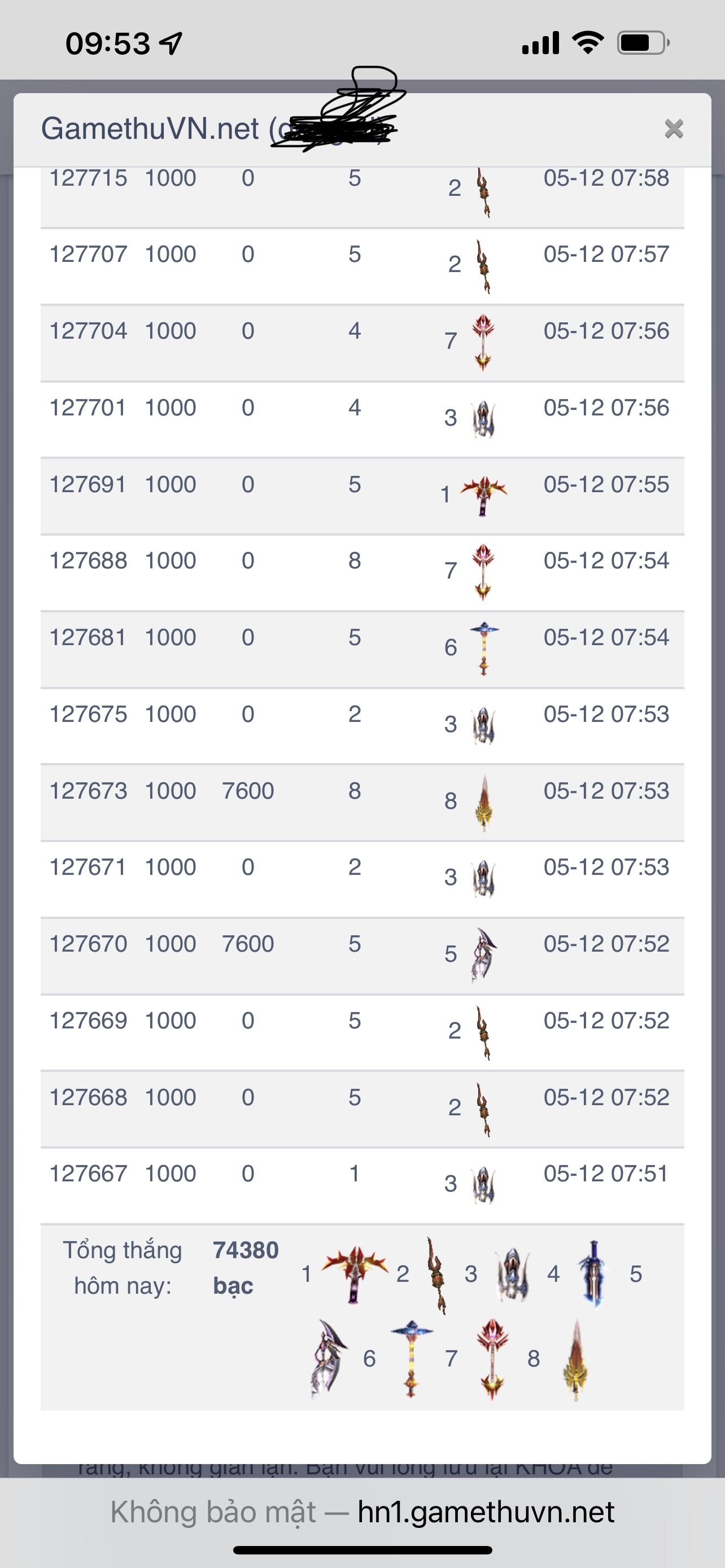Tap the red scepter icon in legend slot 7

pyautogui.click(x=492, y=1359)
